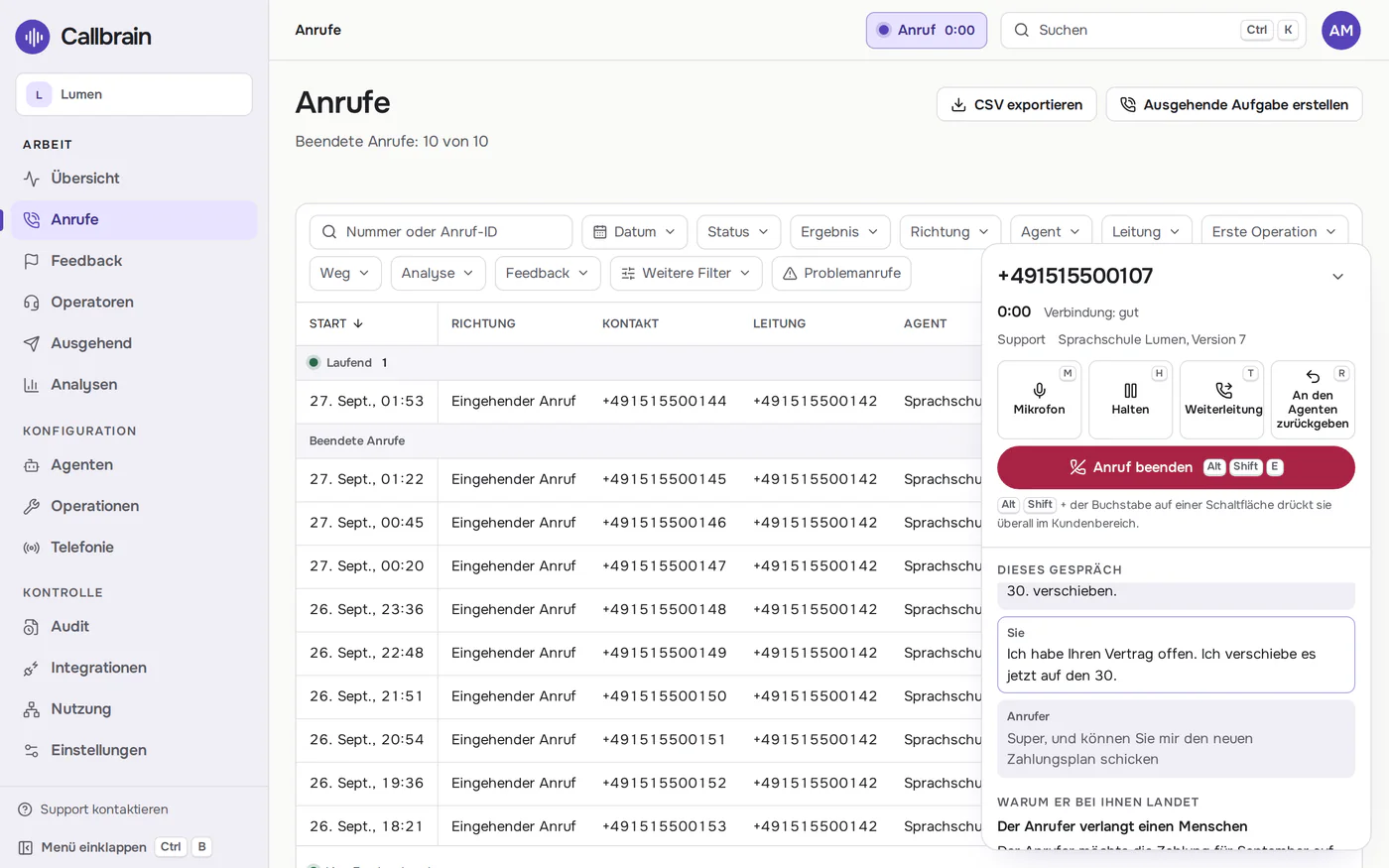Open the Erste Operation filter dropdown
The height and width of the screenshot is (868, 1389).
click(x=1275, y=232)
